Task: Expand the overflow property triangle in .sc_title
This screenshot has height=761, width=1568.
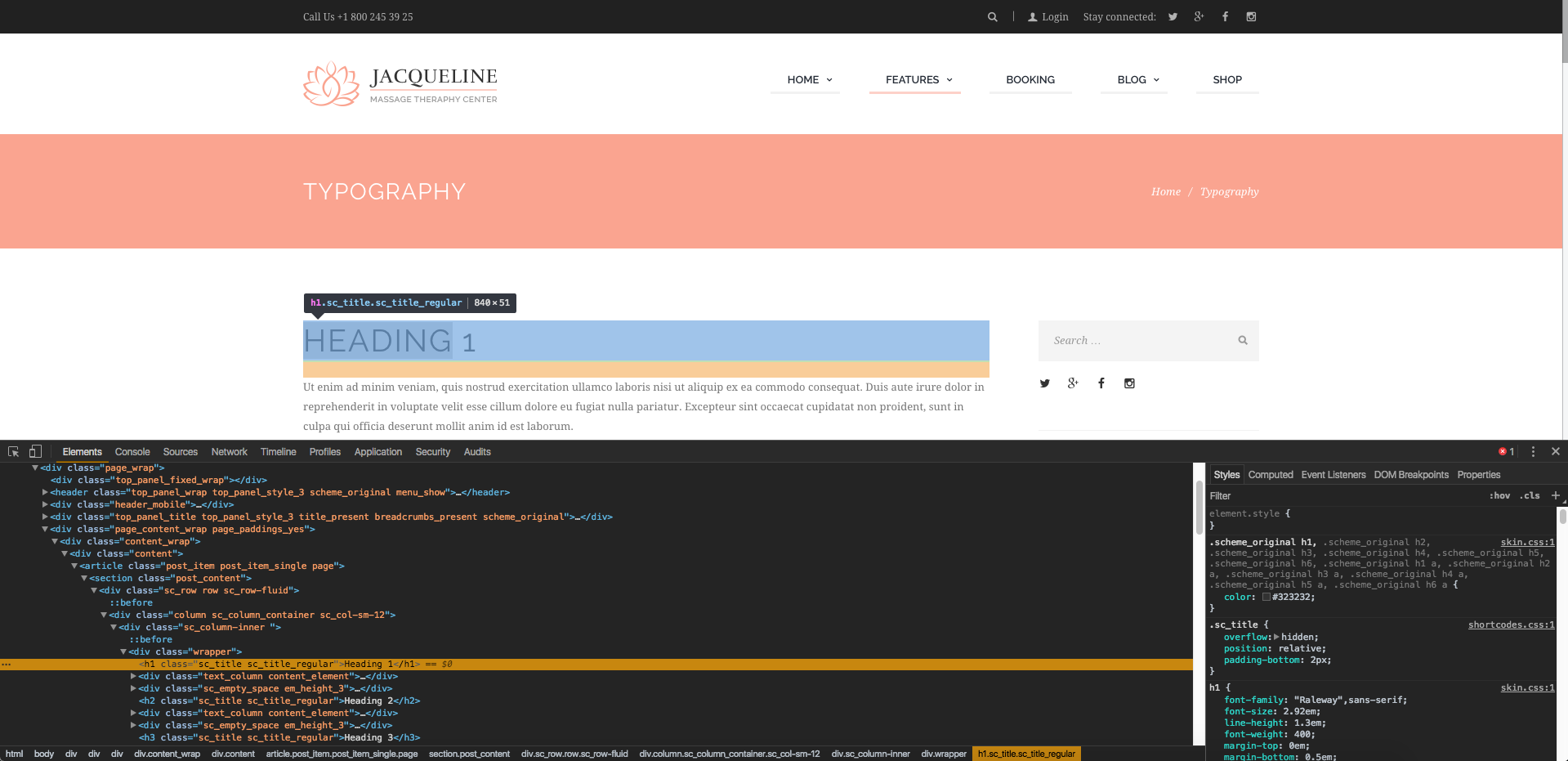Action: (x=1276, y=637)
